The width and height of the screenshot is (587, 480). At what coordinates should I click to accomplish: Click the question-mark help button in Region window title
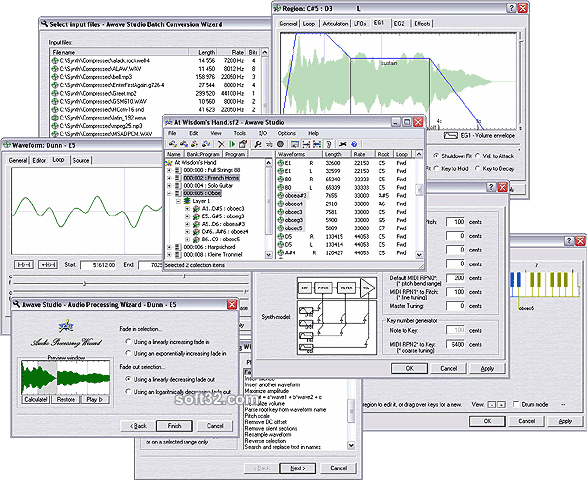pyautogui.click(x=511, y=8)
